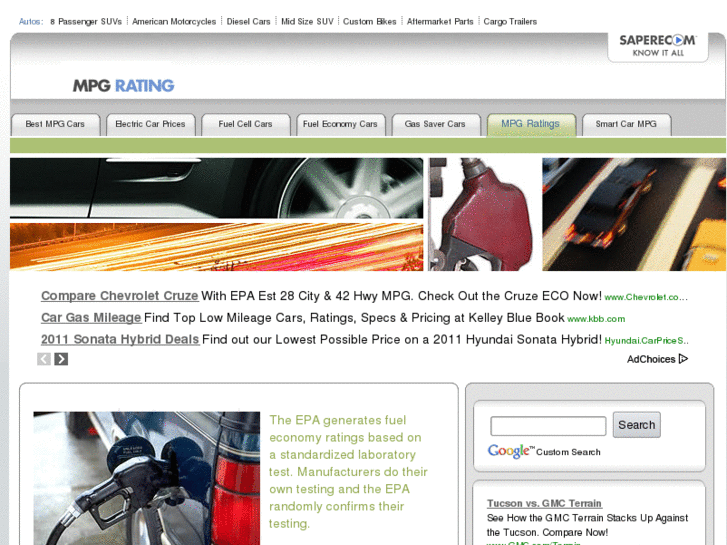Click the next ad arrow icon
Screen dimensions: 727x545
click(61, 359)
